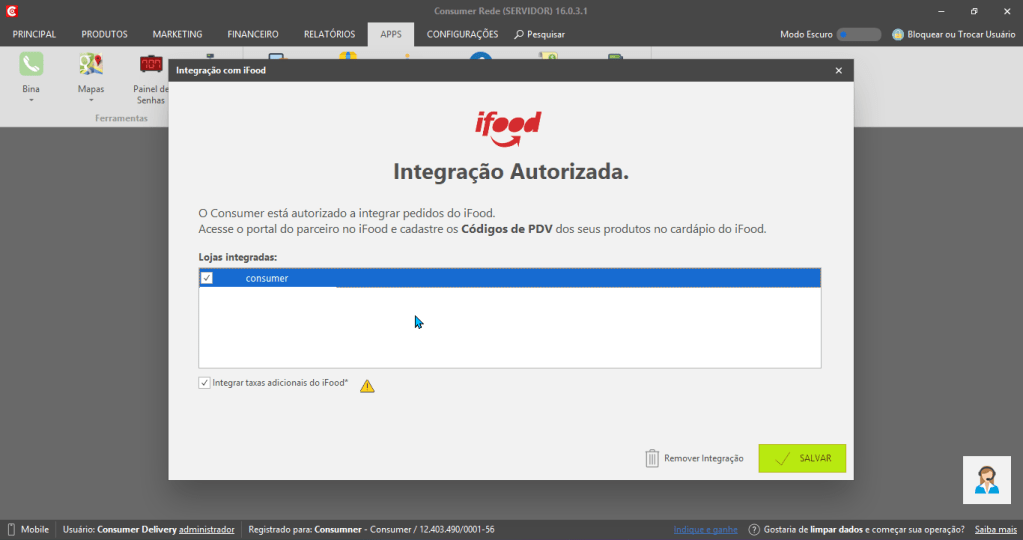
Task: Click the SALVAR button
Action: tap(802, 458)
